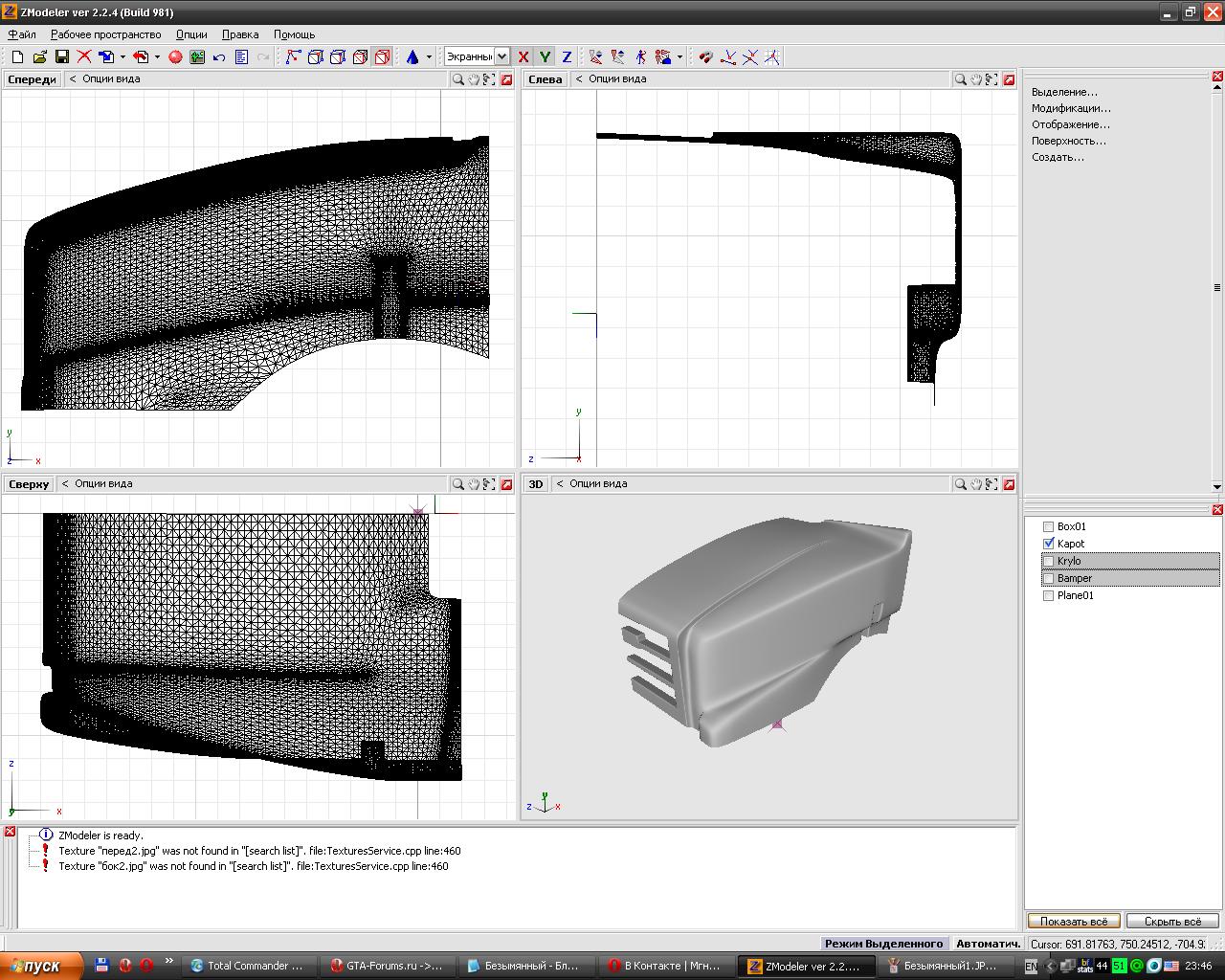Click zoom magnifier in the 3D view
Screen dimensions: 1225x980
(960, 484)
